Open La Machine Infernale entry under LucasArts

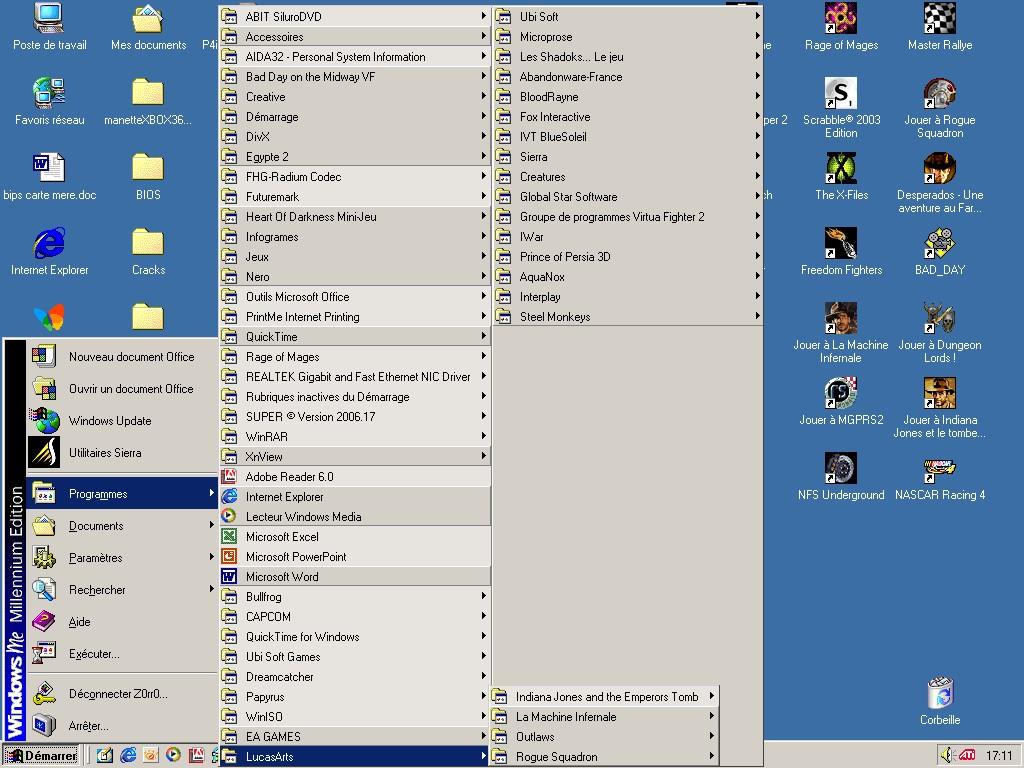(605, 717)
